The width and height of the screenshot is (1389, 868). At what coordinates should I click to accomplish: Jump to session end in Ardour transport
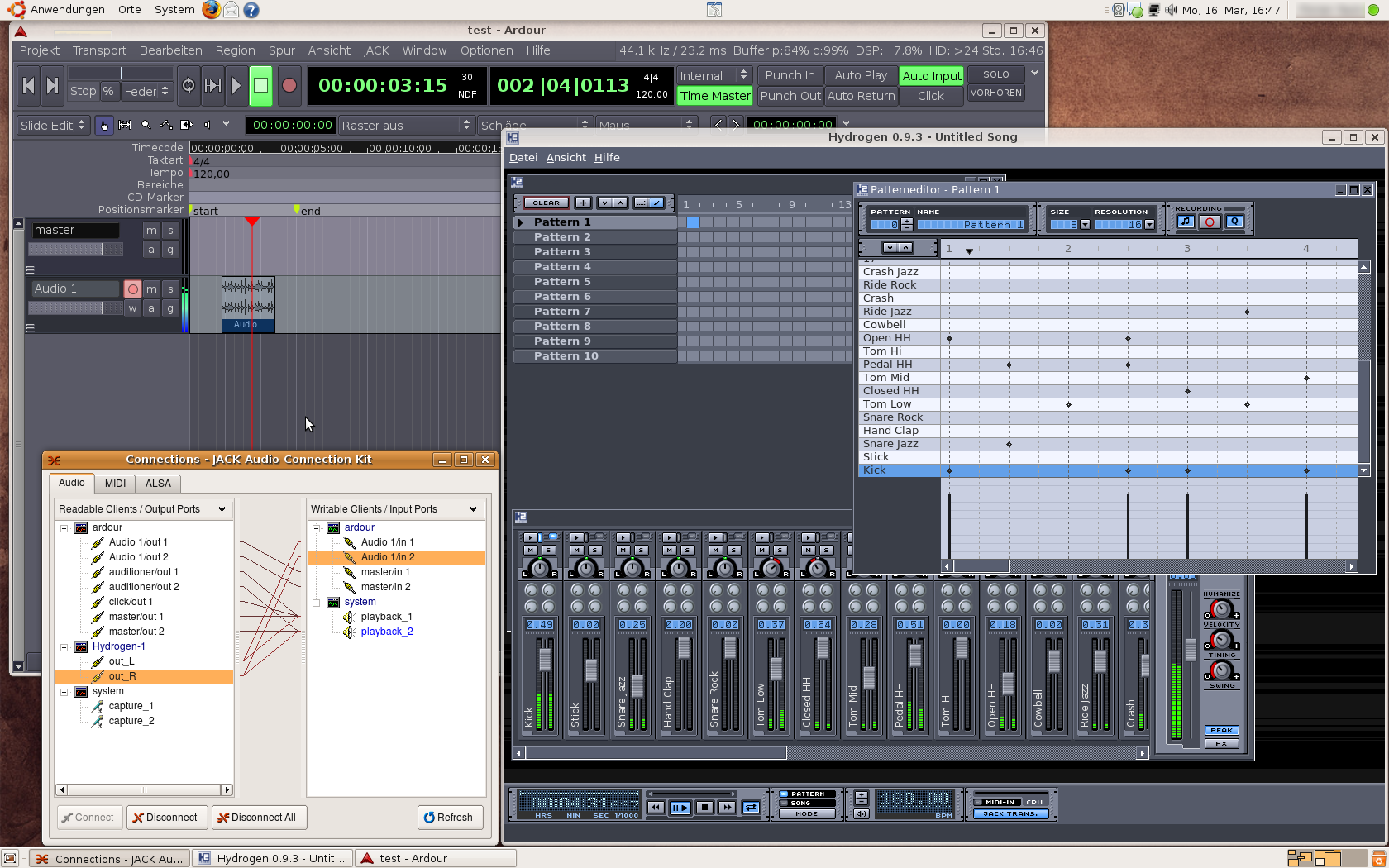(x=52, y=85)
